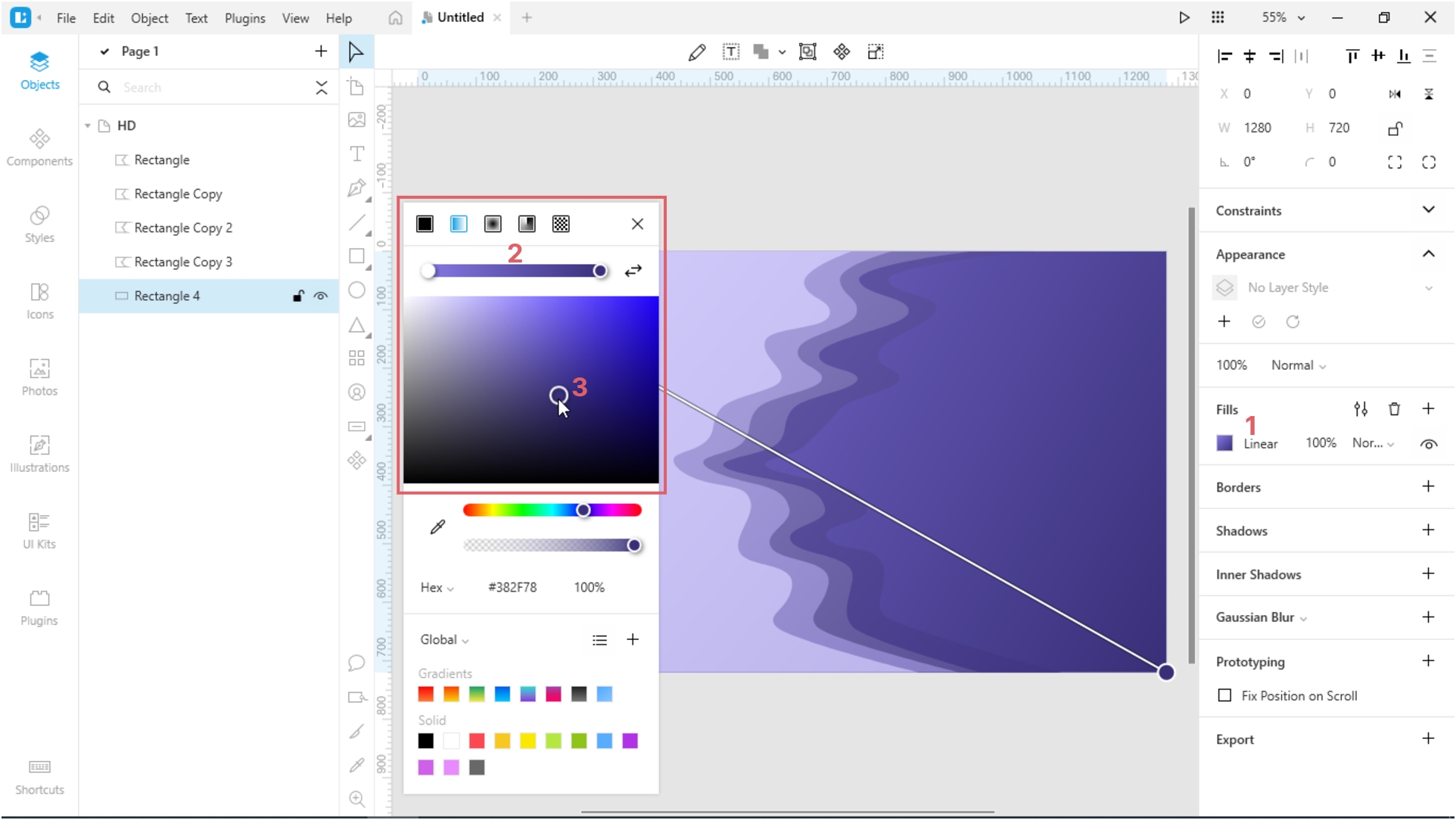Select the Ellipse tool
1456x820 pixels.
356,290
